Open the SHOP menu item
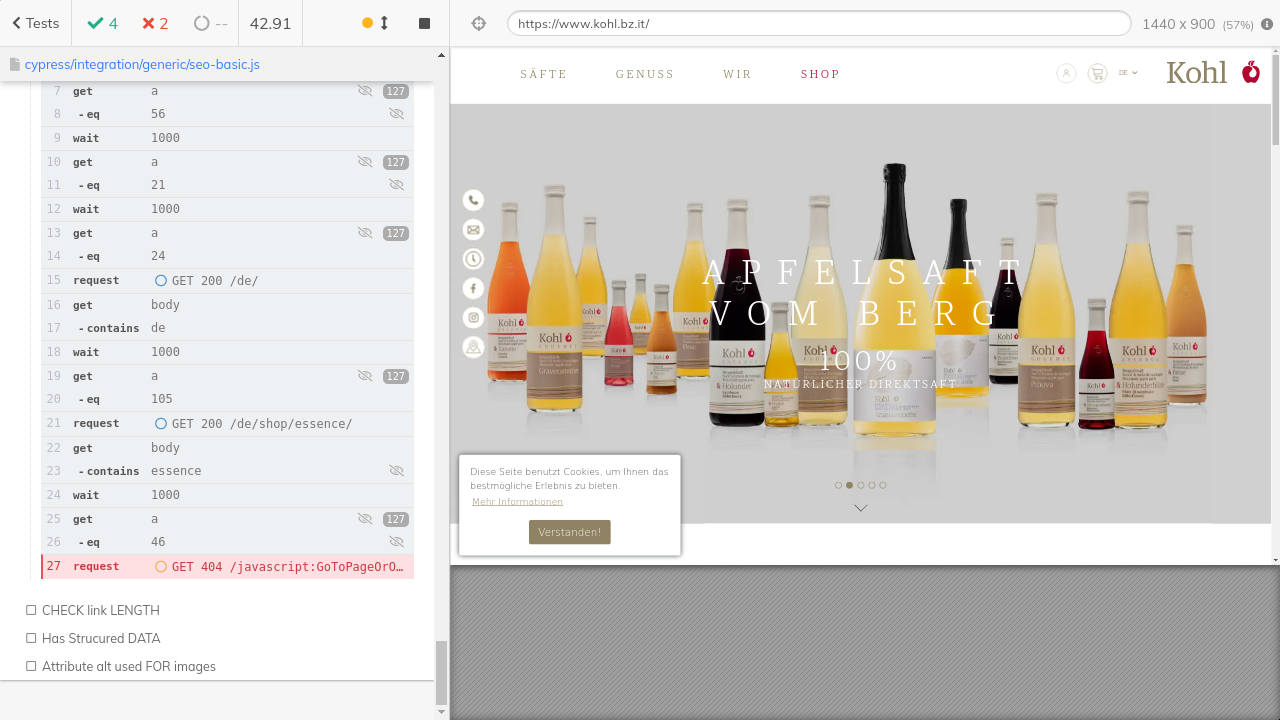 pyautogui.click(x=820, y=74)
